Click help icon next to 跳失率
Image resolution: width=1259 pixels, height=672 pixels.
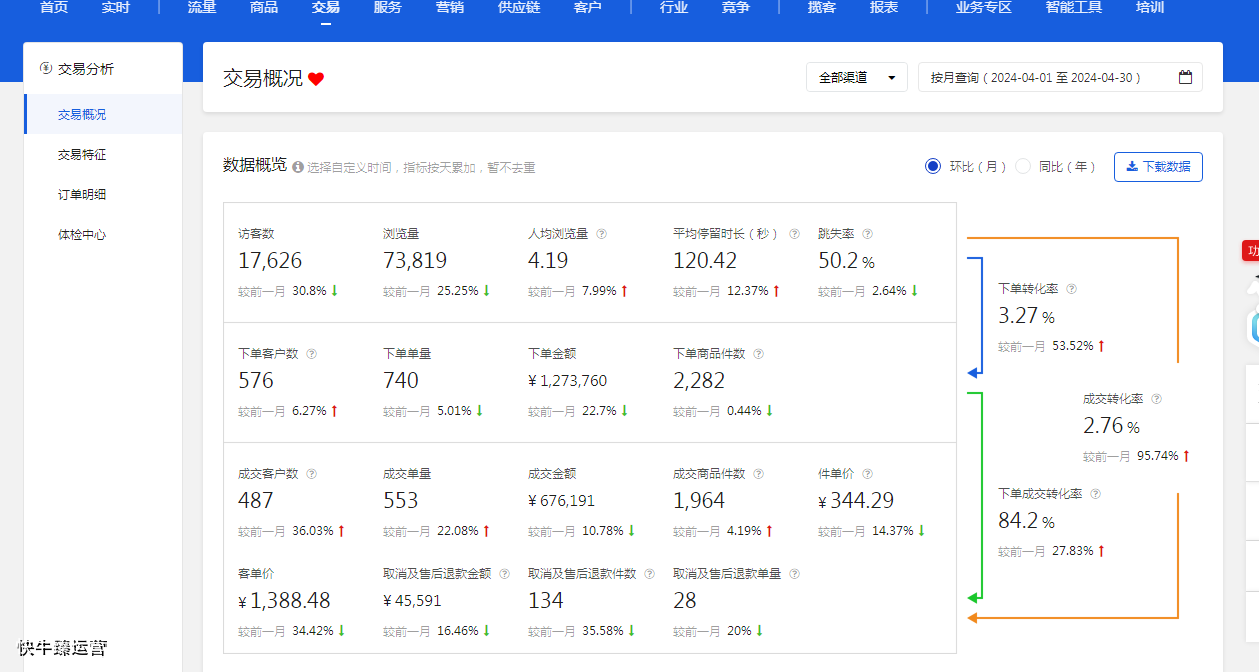point(867,234)
